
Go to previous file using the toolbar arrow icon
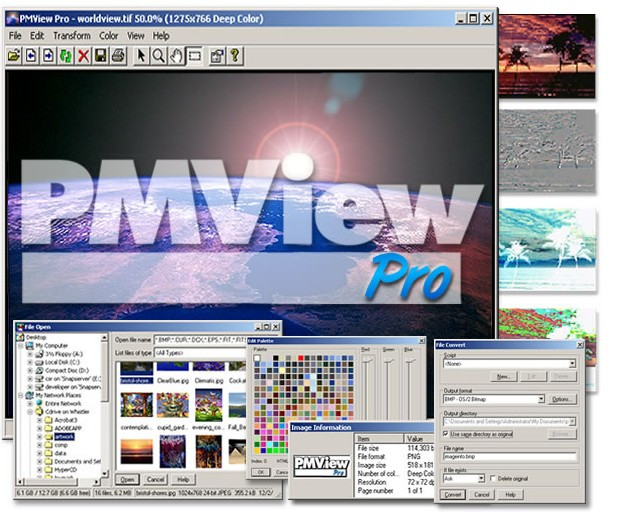[x=31, y=56]
